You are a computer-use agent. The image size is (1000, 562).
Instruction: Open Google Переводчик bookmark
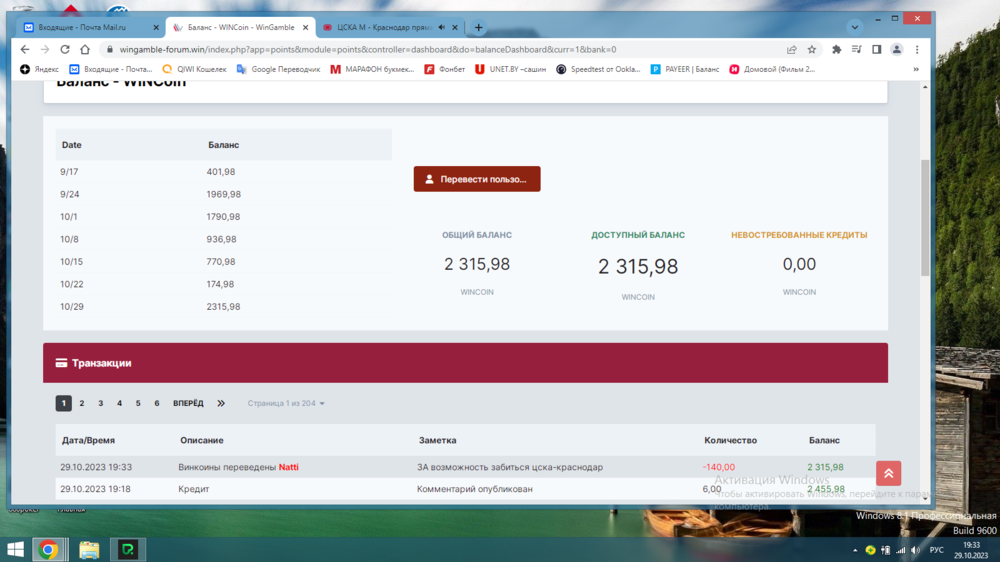278,69
